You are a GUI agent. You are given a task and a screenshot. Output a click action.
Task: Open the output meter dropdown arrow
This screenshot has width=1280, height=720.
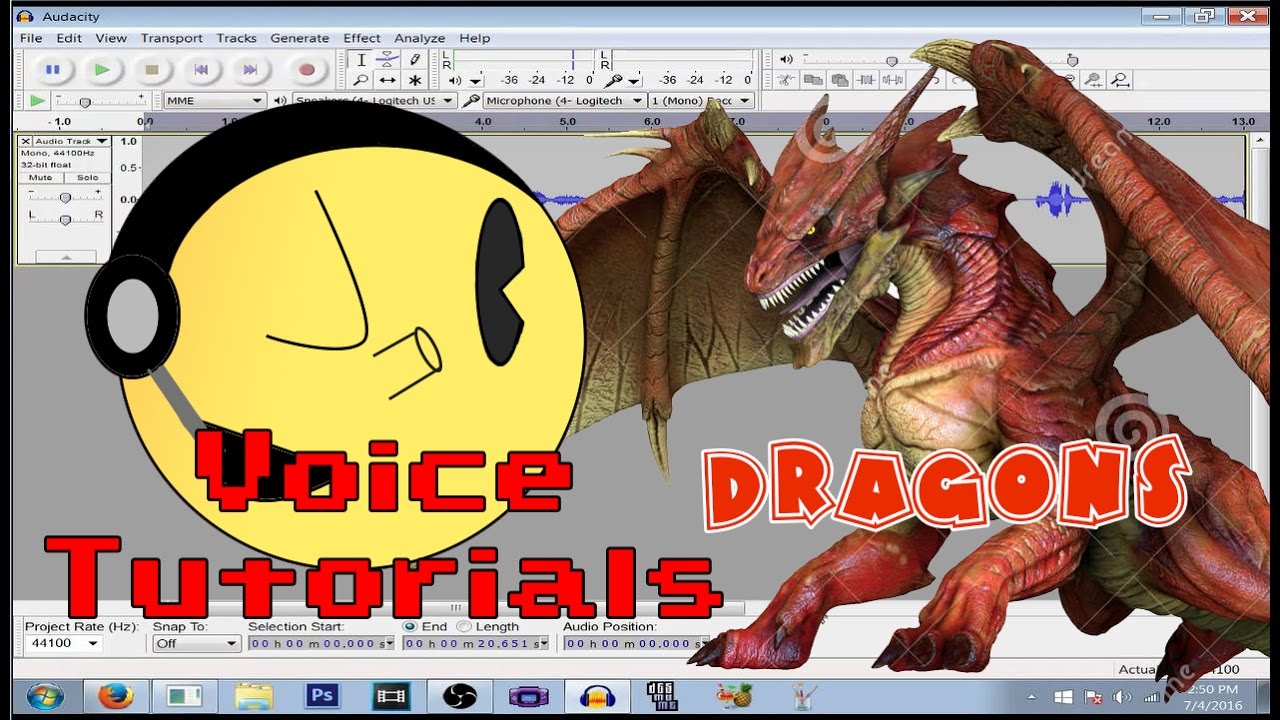[475, 81]
